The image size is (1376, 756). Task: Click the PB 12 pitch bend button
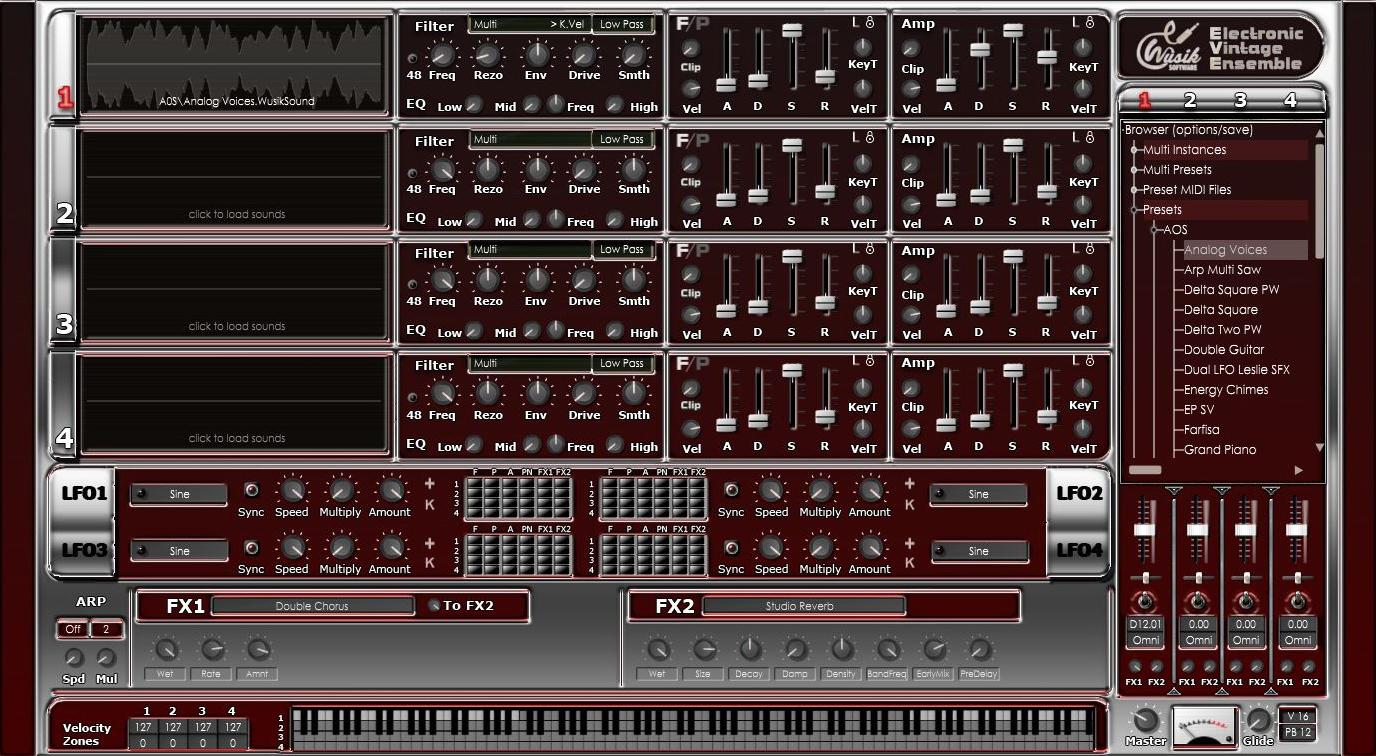(1298, 733)
